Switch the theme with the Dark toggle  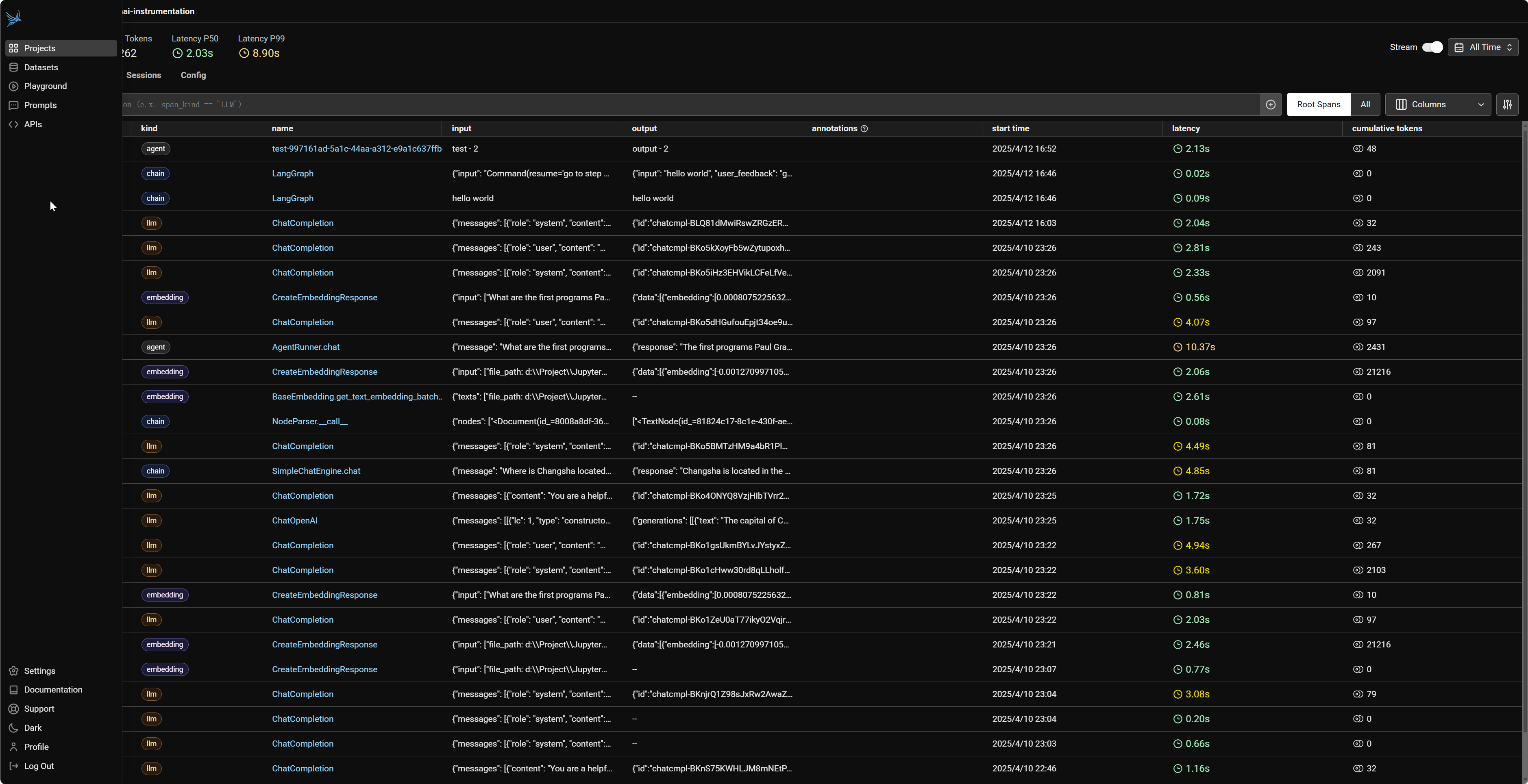point(33,728)
